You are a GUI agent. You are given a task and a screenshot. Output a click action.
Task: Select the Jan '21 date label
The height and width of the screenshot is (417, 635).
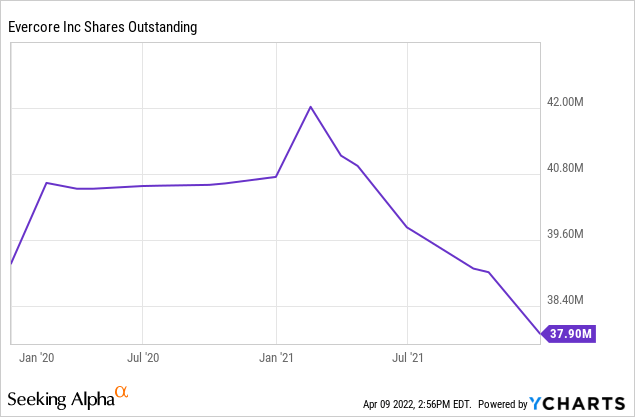coord(275,355)
